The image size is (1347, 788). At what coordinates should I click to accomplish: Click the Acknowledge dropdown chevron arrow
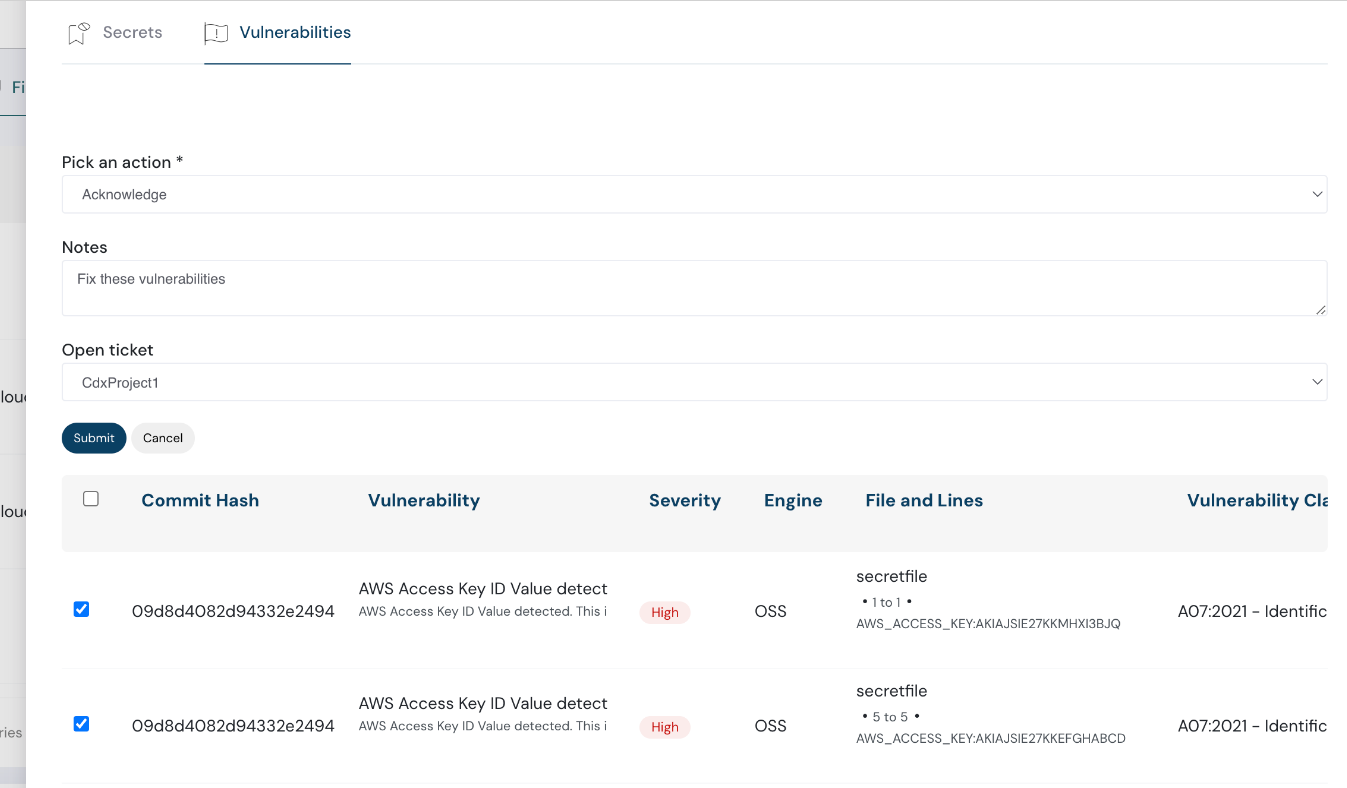point(1316,194)
